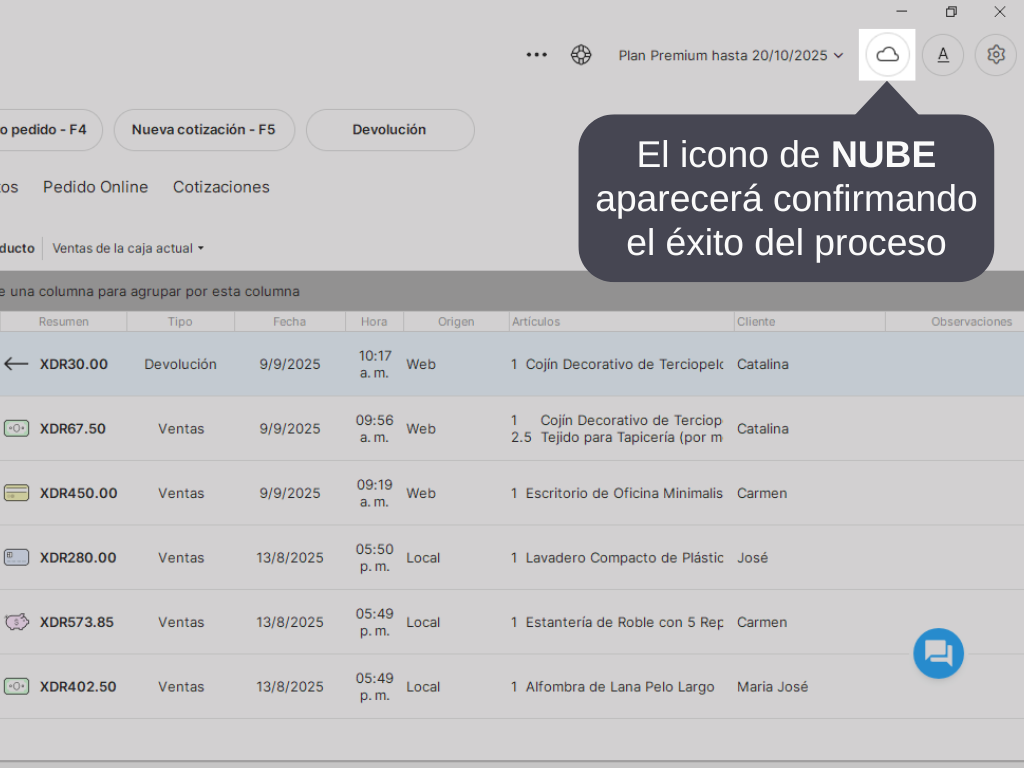This screenshot has height=768, width=1024.
Task: Click client Catalina on the Devolución row
Action: point(763,364)
